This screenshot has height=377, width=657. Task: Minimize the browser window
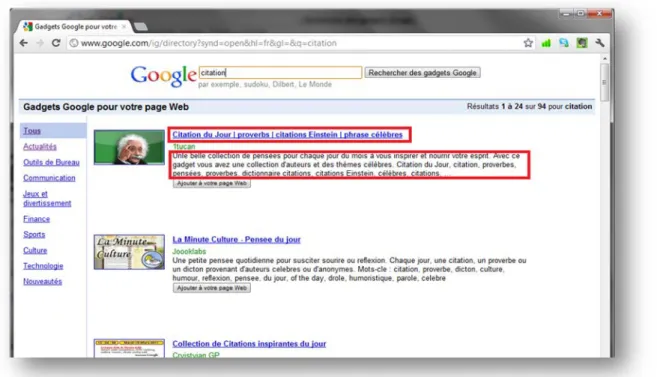pos(566,14)
